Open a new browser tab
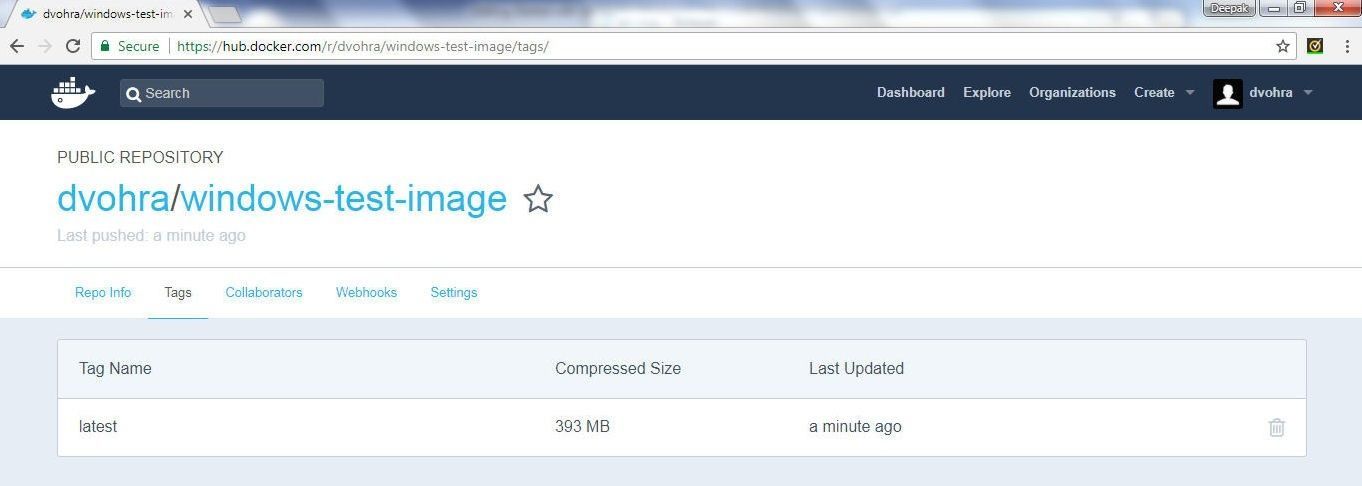 tap(224, 14)
